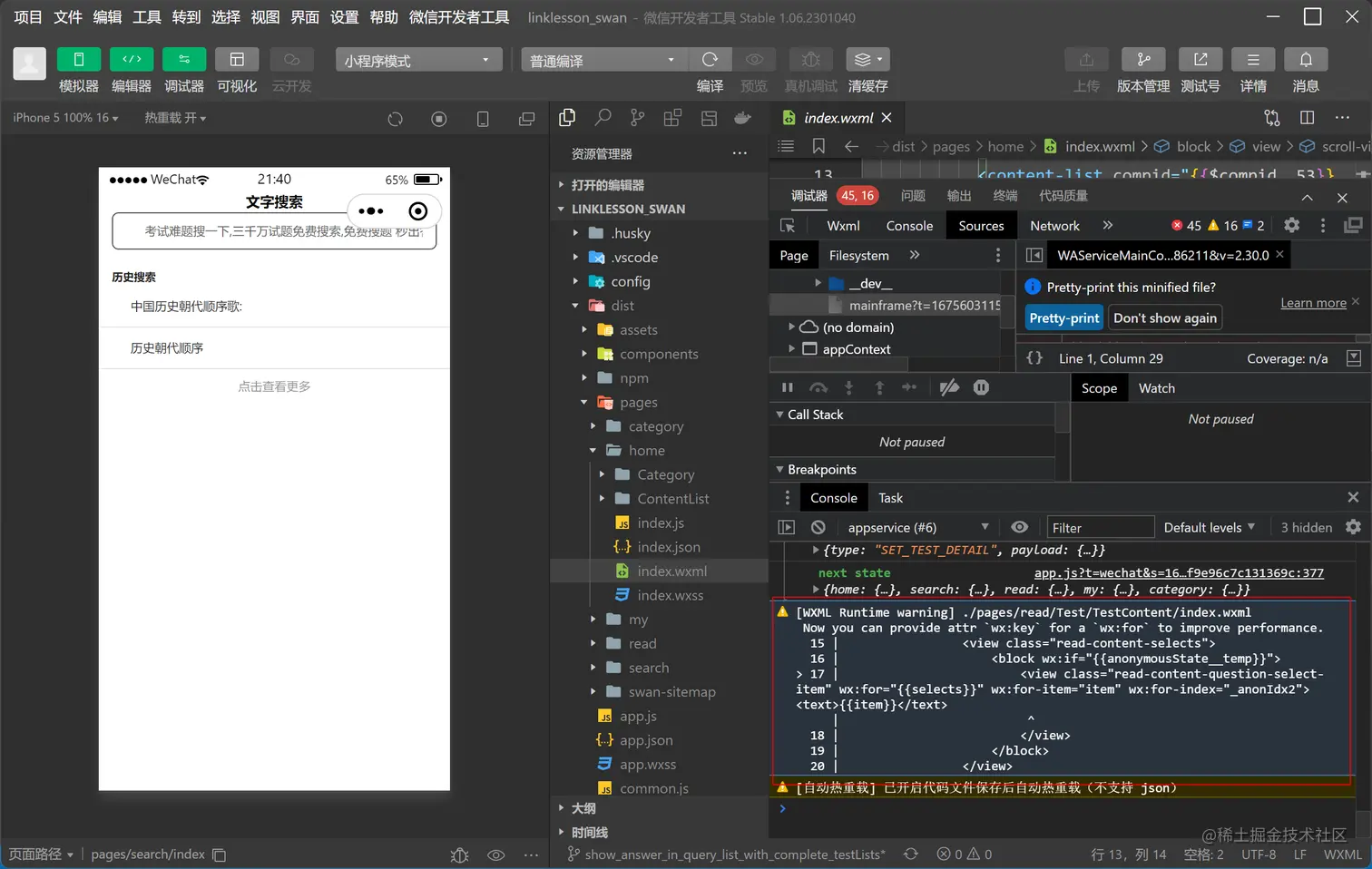Collapse the Call Stack section
Viewport: 1372px width, 869px height.
pyautogui.click(x=779, y=415)
